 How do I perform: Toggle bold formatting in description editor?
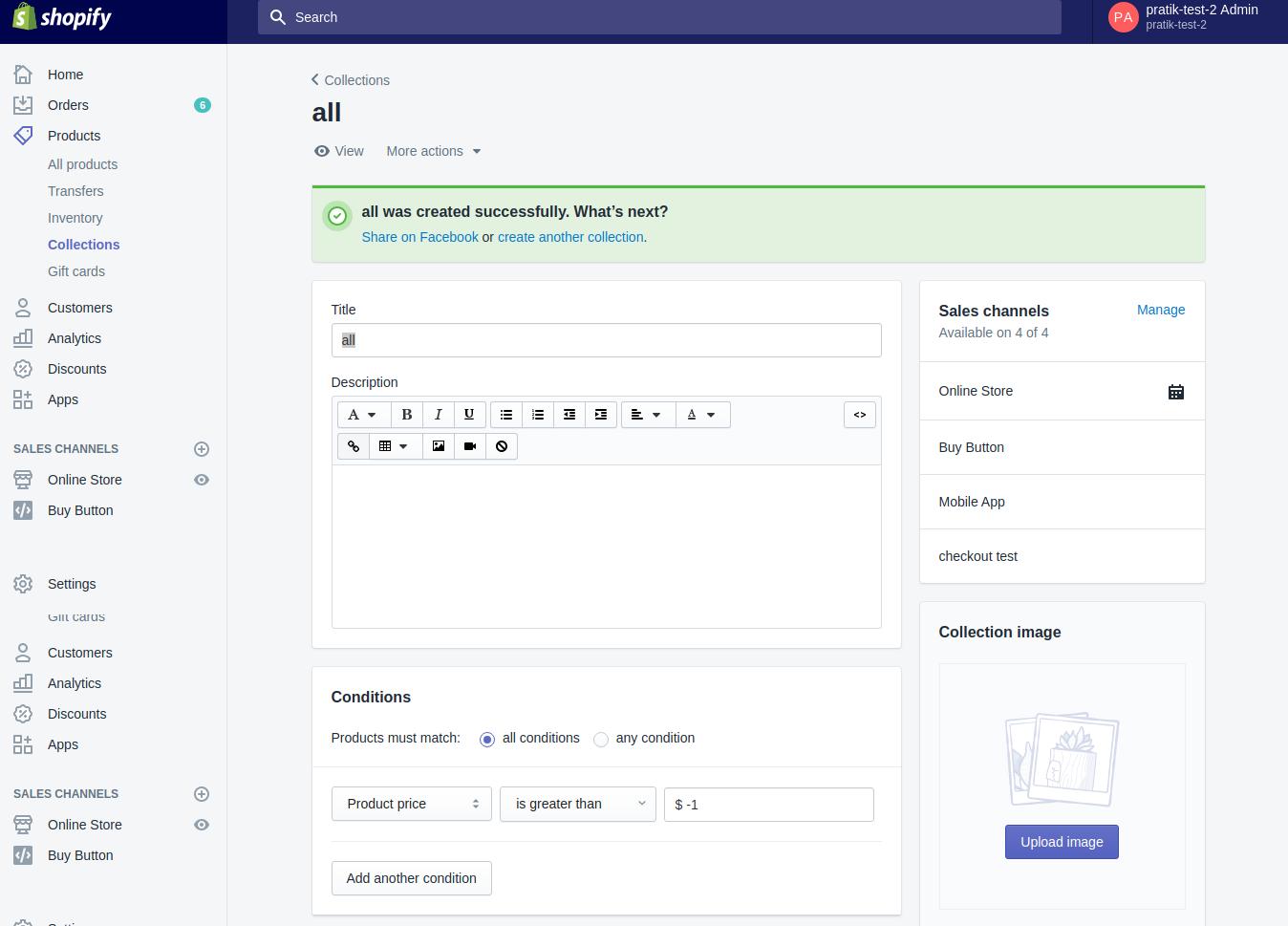click(406, 415)
